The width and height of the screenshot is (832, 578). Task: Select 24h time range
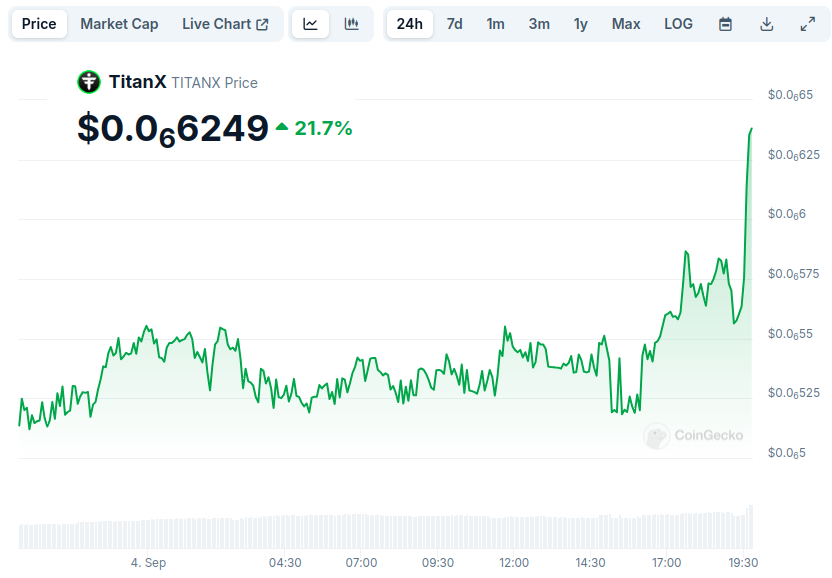[410, 24]
